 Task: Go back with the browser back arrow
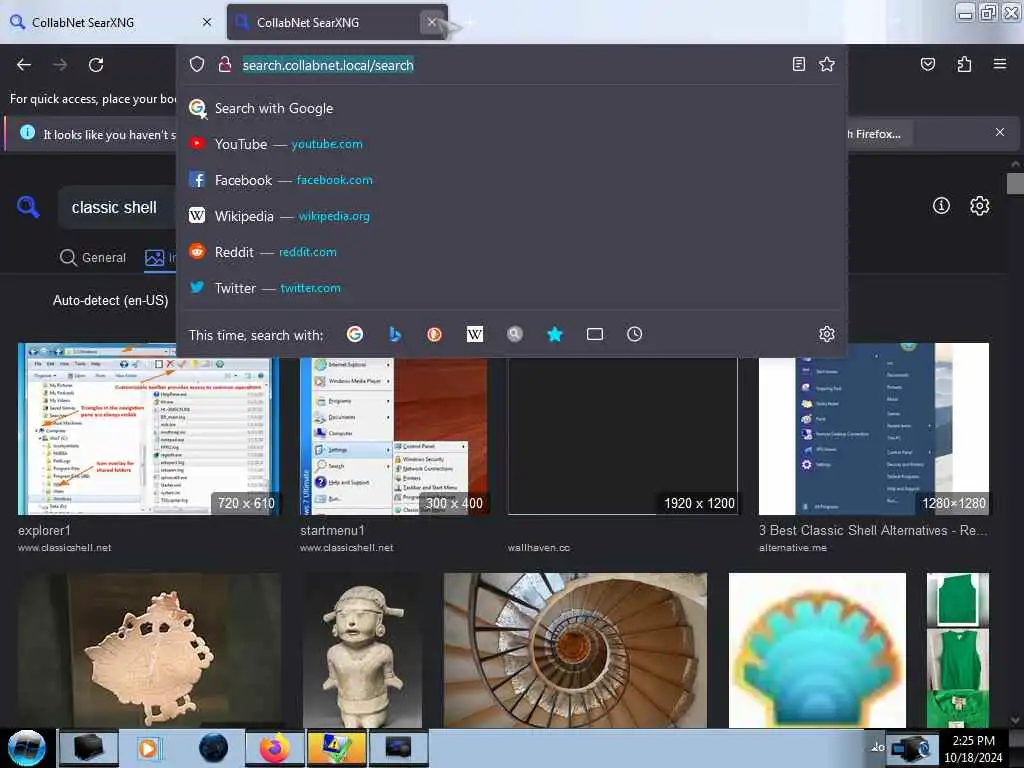24,65
